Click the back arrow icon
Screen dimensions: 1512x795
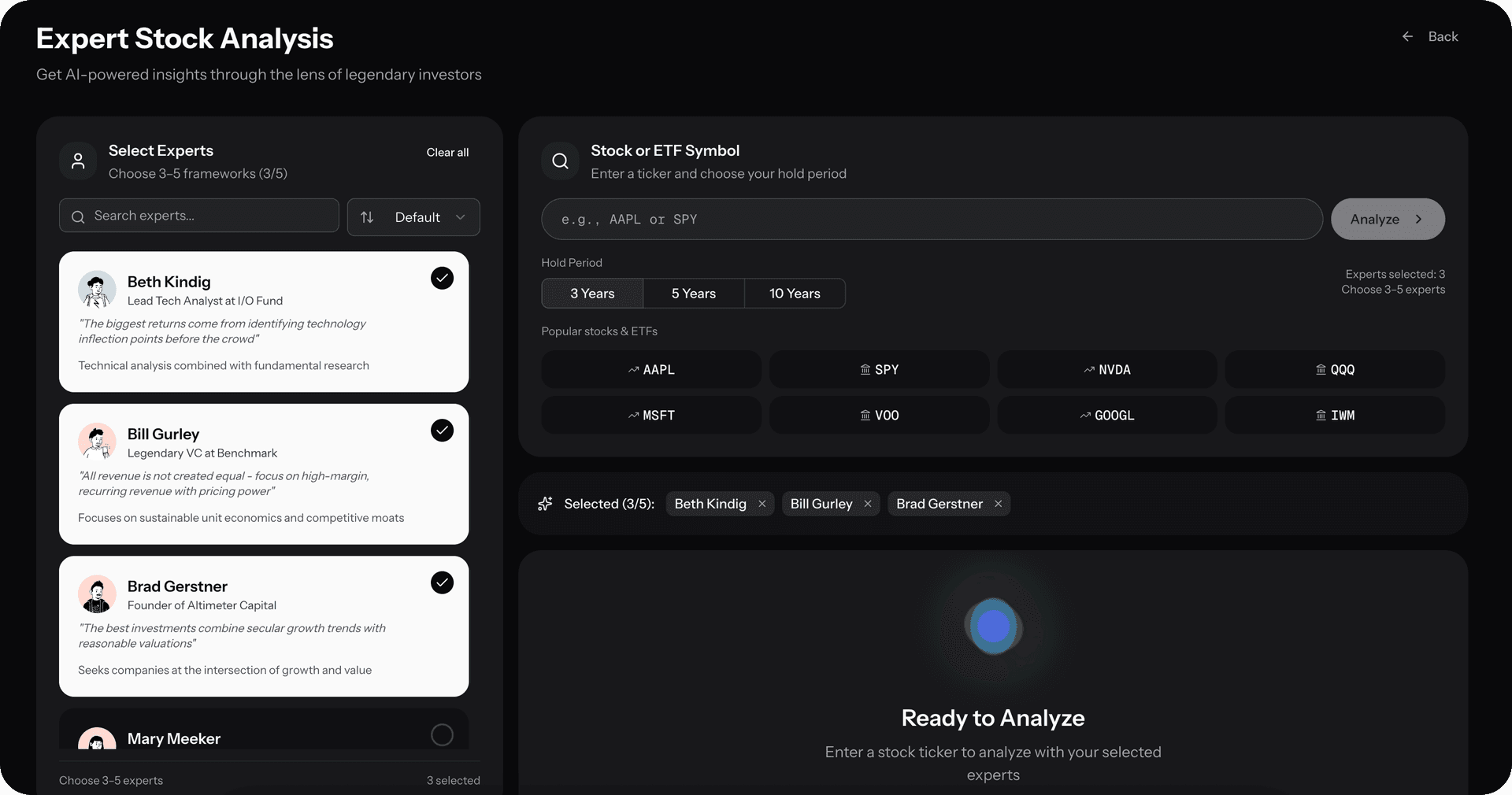pyautogui.click(x=1407, y=37)
